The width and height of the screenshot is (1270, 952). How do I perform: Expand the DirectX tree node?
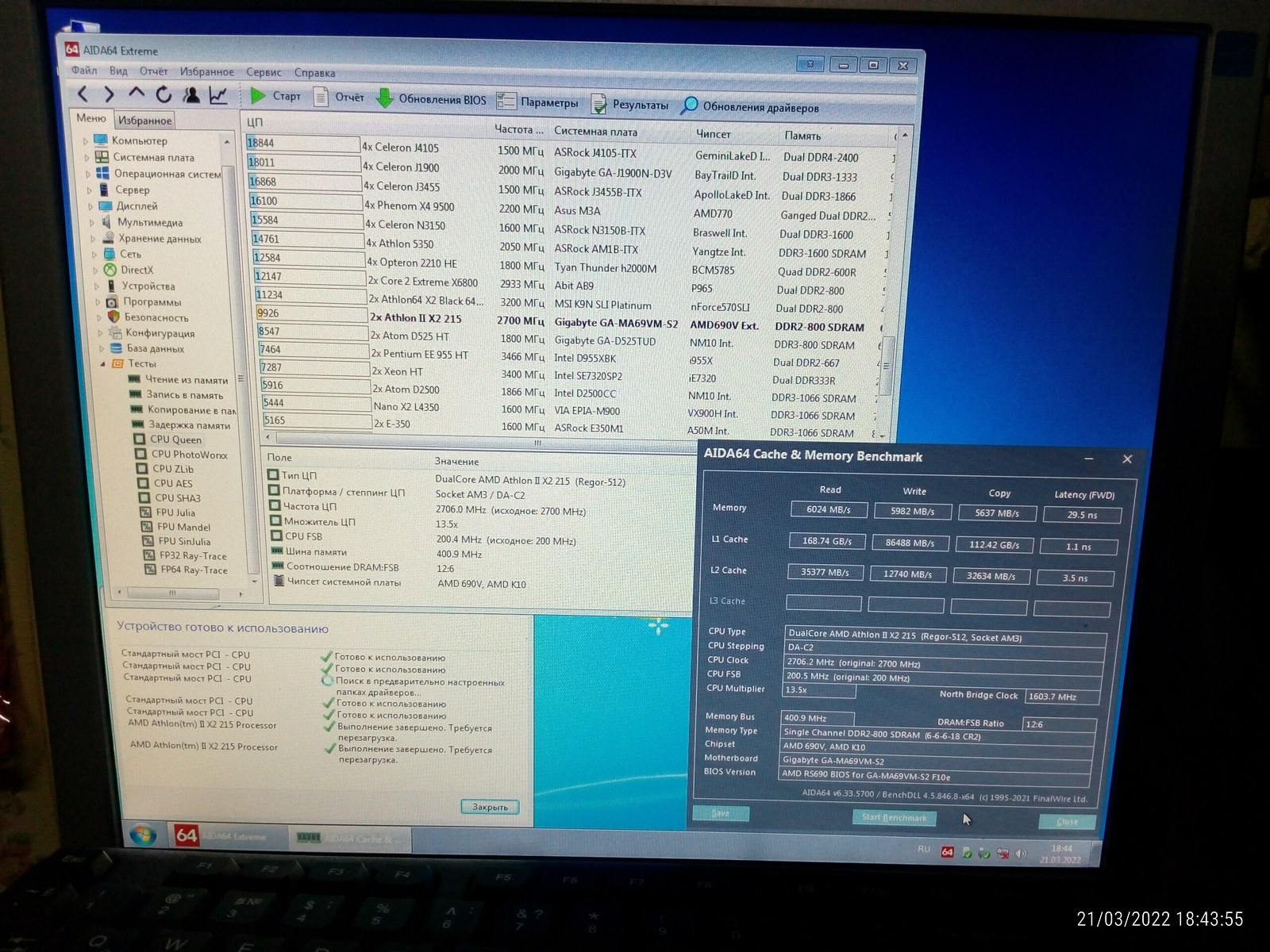point(96,270)
